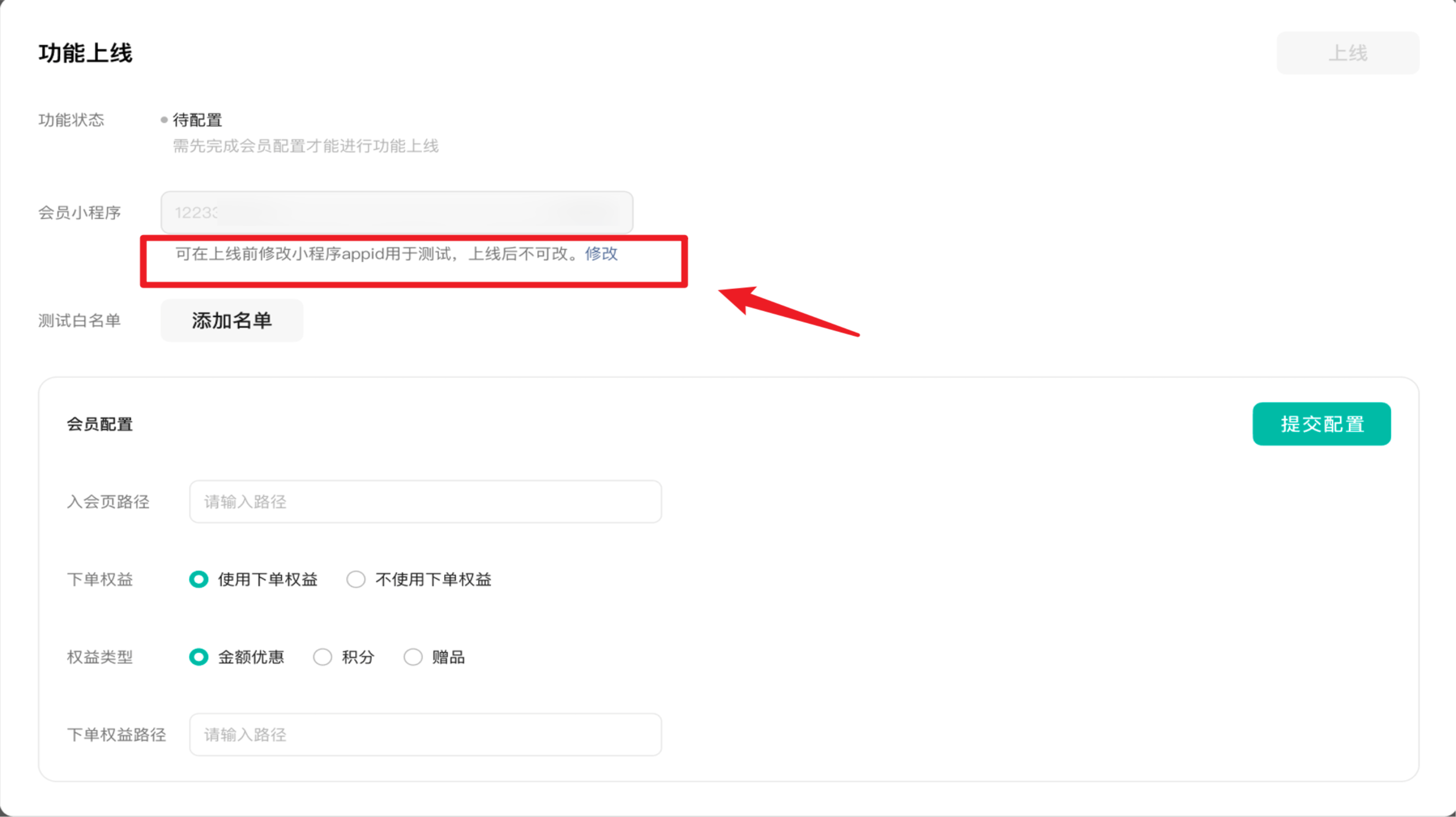Select the 金额优惠 benefit type
The image size is (1456, 817).
tap(199, 657)
